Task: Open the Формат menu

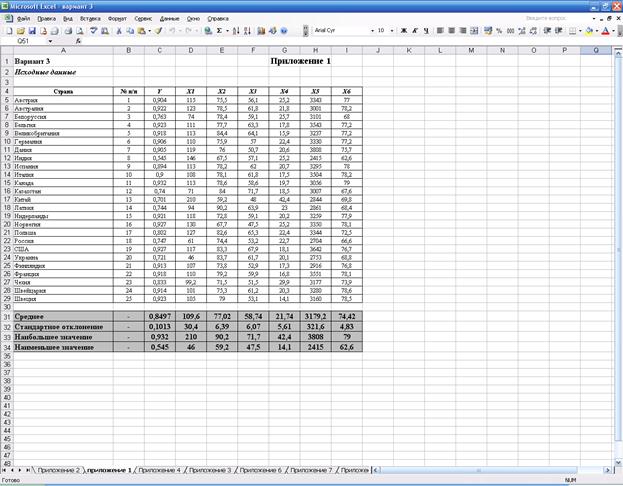Action: (117, 19)
